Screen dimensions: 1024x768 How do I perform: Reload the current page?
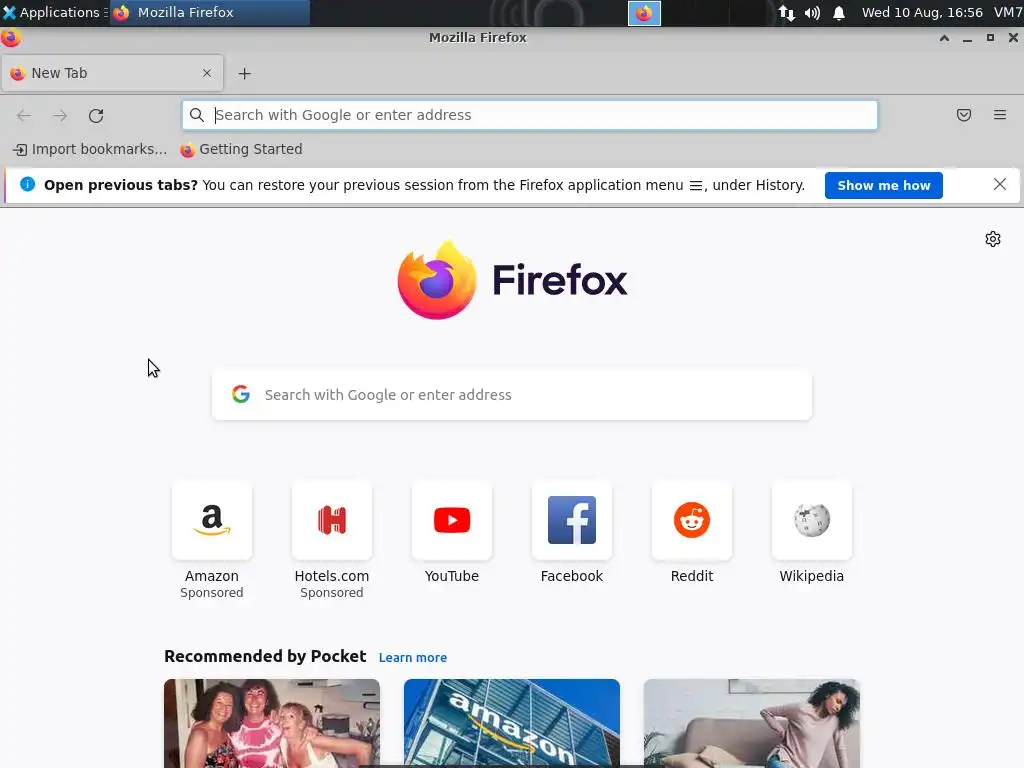coord(96,116)
